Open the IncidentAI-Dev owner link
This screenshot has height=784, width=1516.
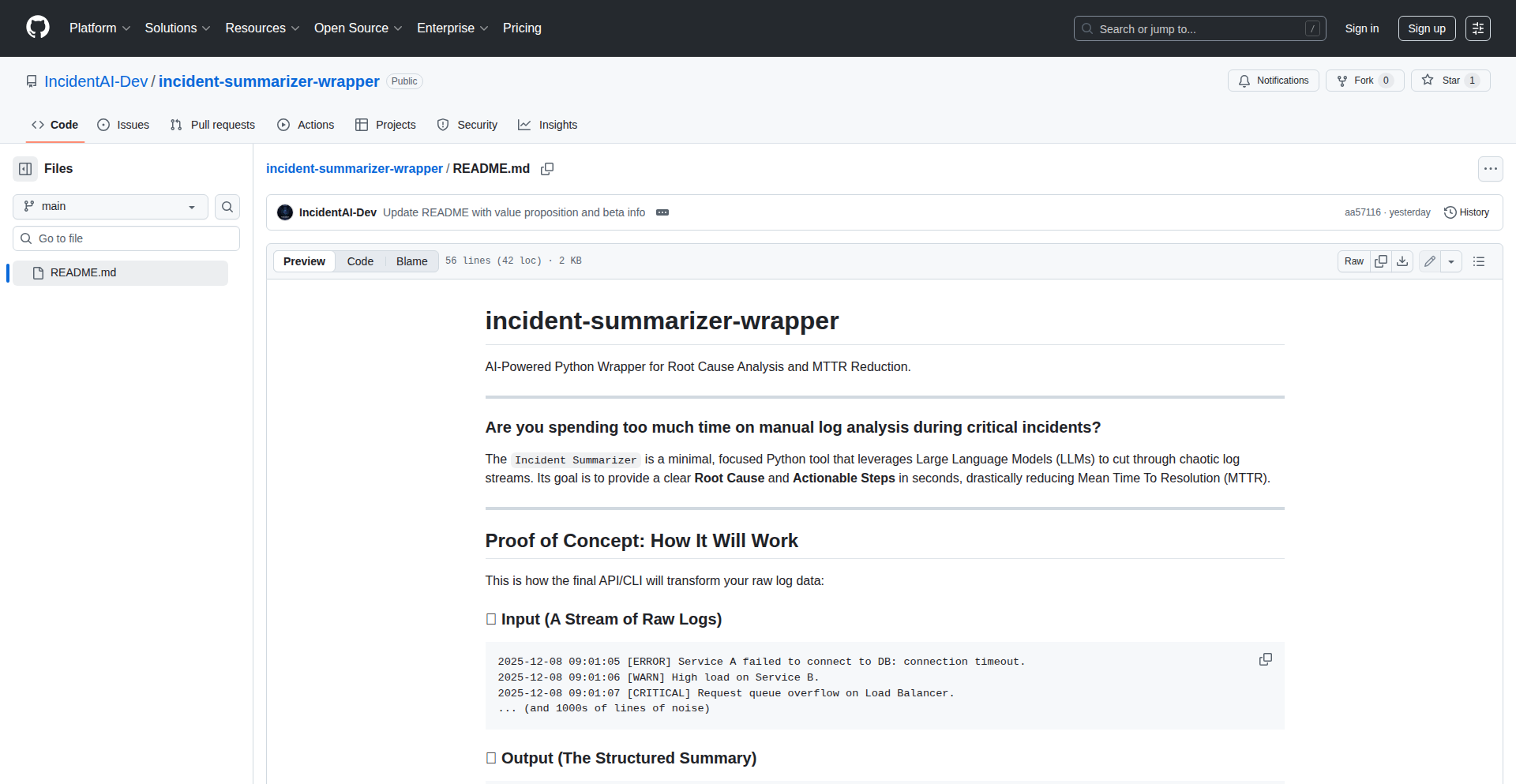pyautogui.click(x=96, y=81)
